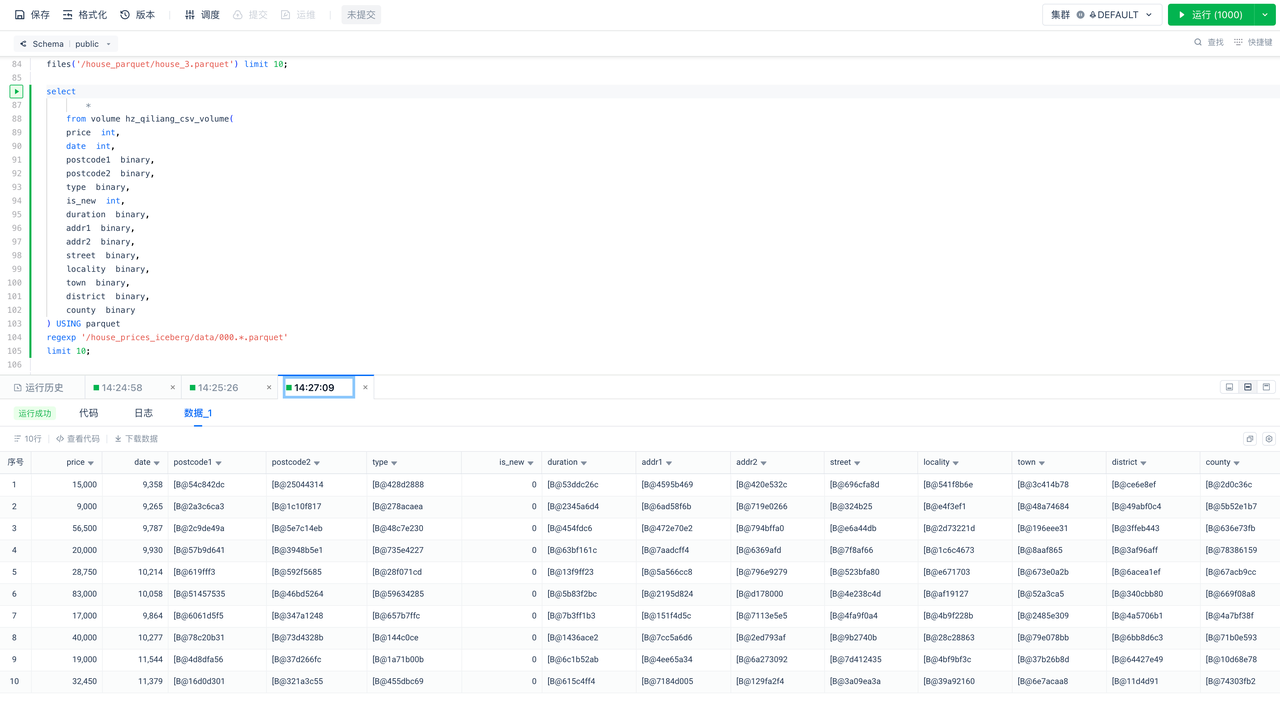Viewport: 1280px width, 724px height.
Task: Open the 14:24:58 run tab
Action: point(122,388)
